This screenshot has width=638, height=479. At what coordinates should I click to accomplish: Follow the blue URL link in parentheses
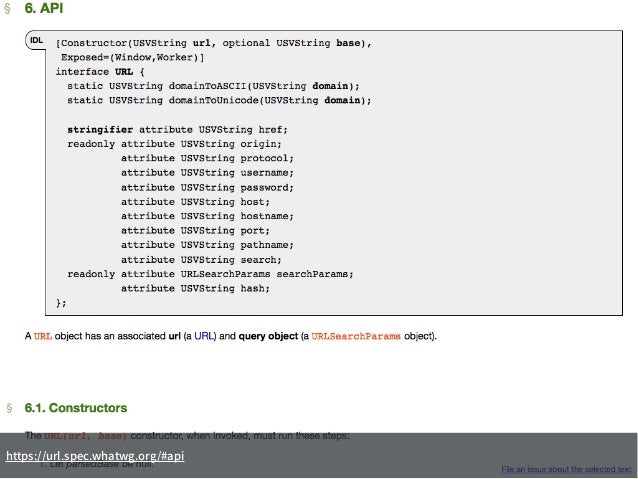pos(205,336)
